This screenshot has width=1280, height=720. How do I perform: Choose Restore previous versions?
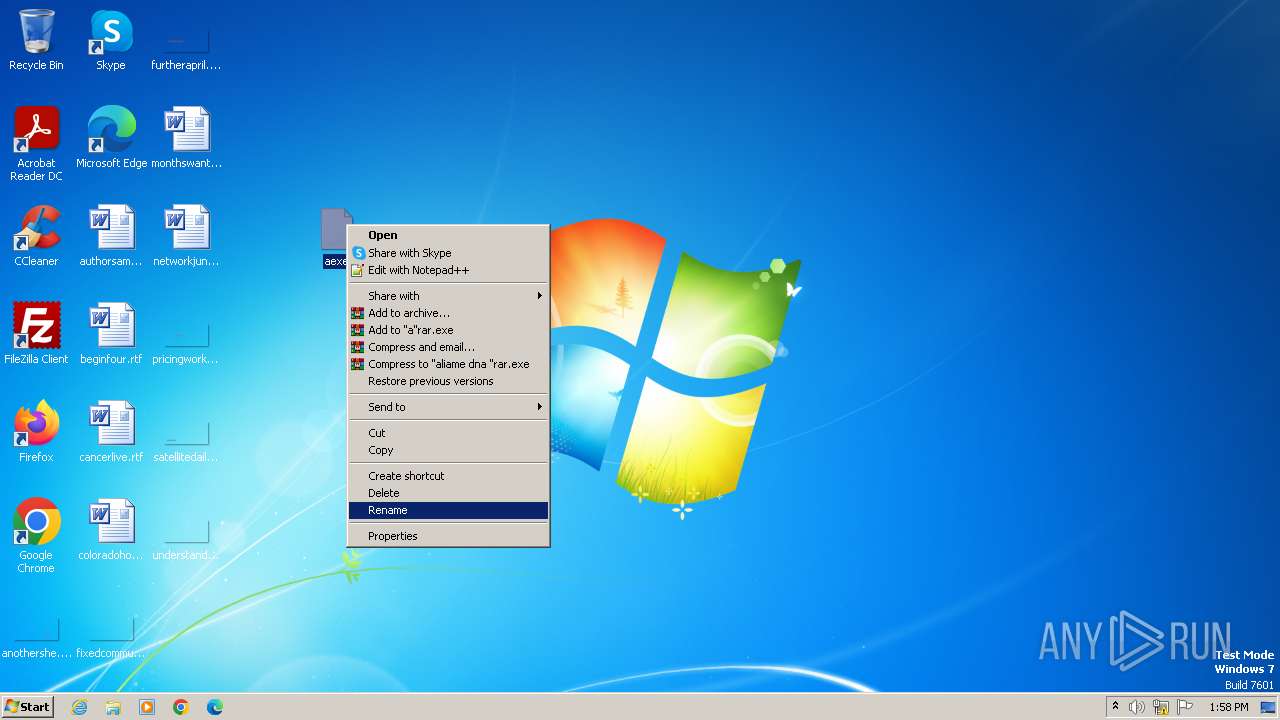[448, 381]
